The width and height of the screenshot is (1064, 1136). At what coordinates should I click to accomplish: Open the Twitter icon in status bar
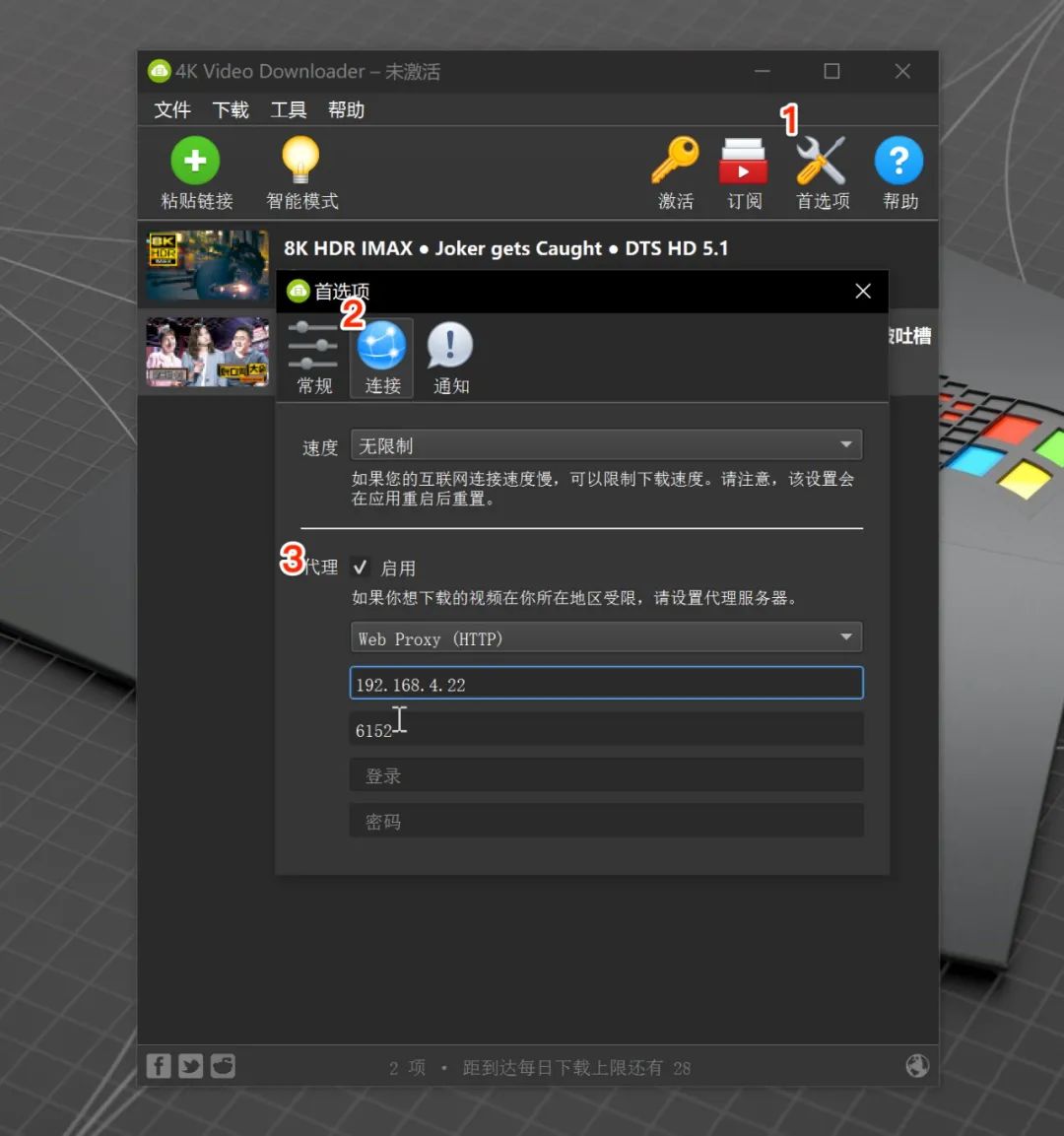click(190, 1066)
